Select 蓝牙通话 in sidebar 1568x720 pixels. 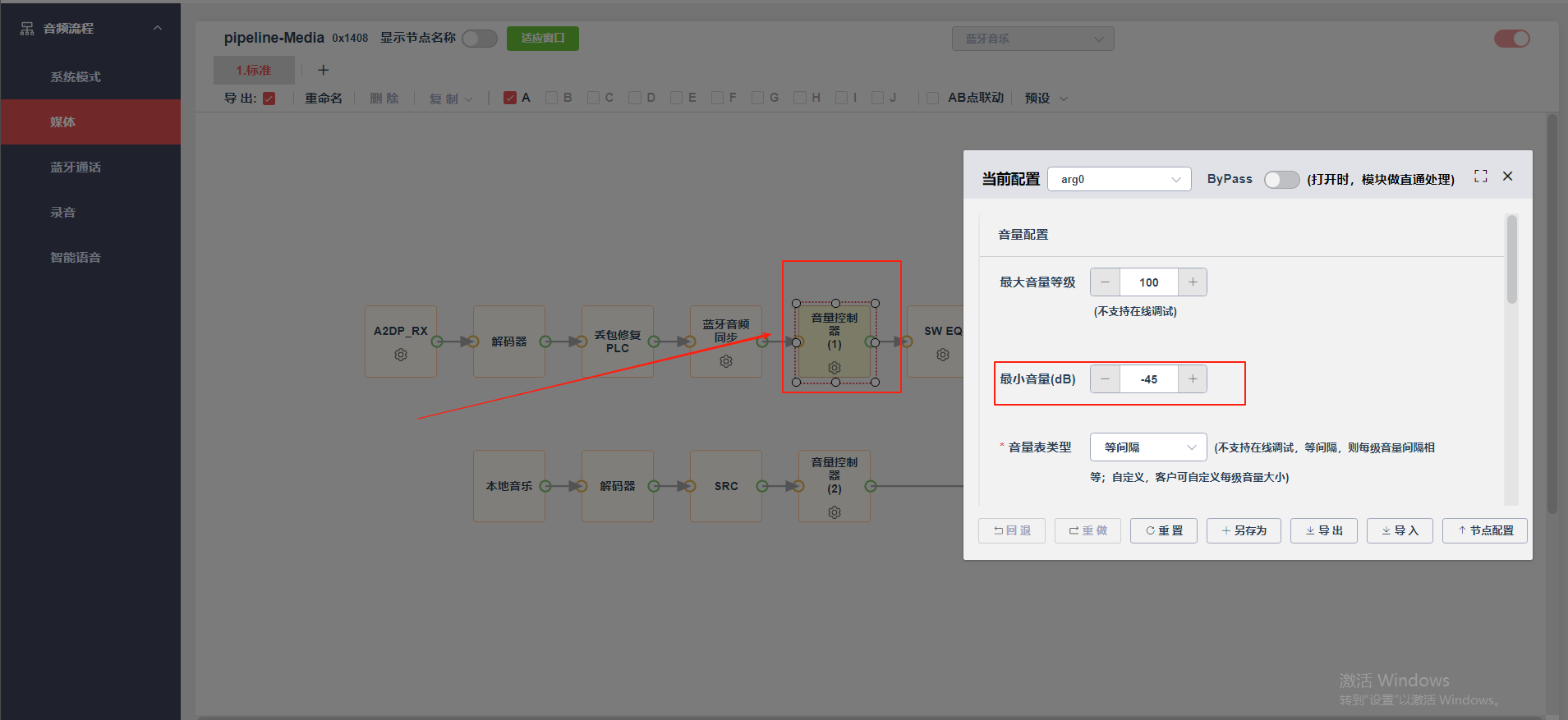point(90,167)
